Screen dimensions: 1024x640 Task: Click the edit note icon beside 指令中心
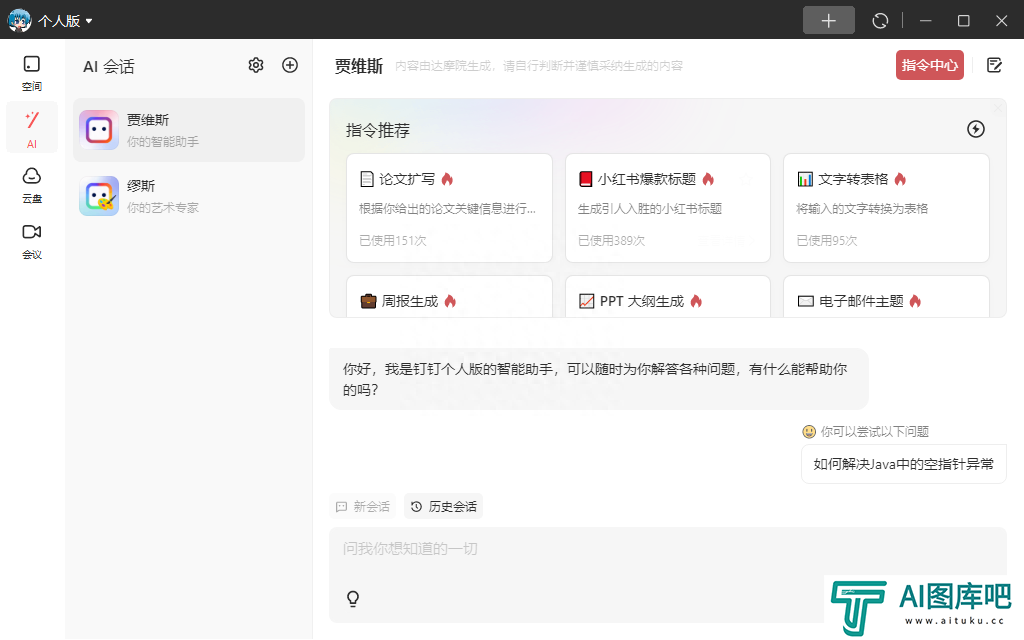[x=994, y=65]
